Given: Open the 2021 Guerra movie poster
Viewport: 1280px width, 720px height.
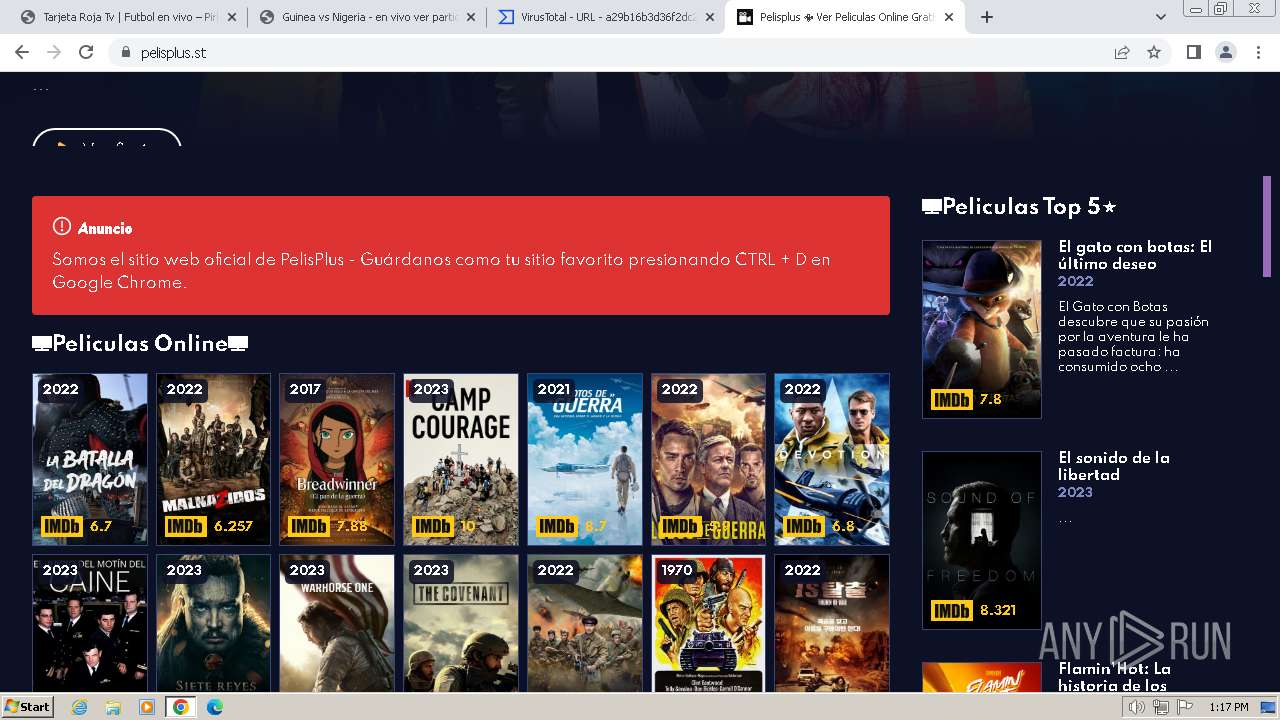Looking at the screenshot, I should [585, 459].
